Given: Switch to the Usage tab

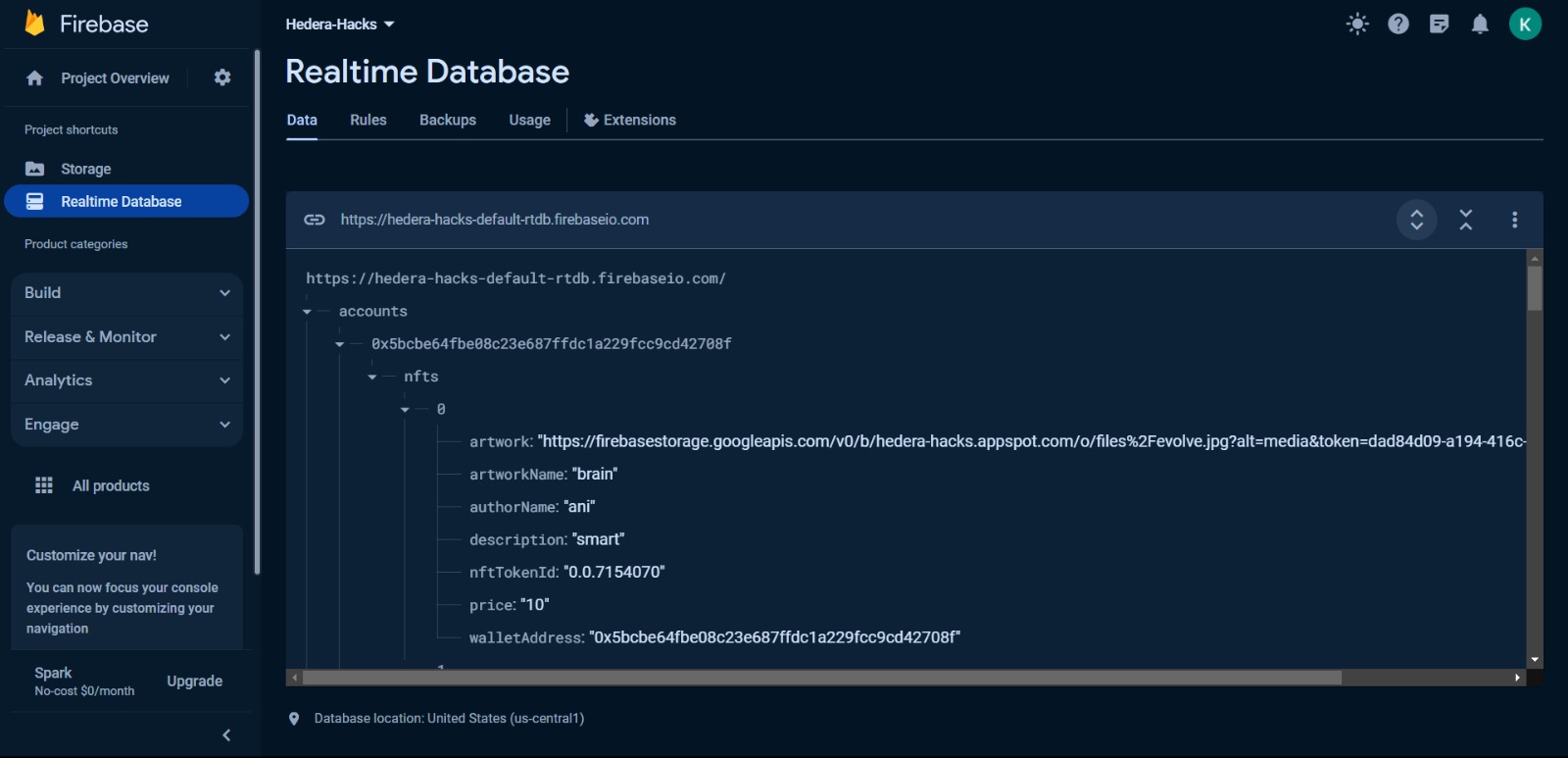Looking at the screenshot, I should pos(529,120).
